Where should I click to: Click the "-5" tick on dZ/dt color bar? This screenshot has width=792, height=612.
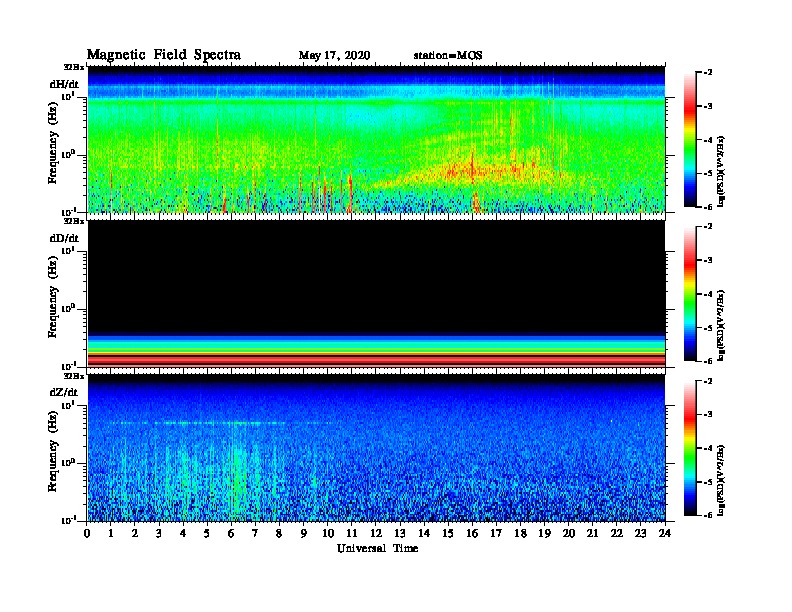708,482
